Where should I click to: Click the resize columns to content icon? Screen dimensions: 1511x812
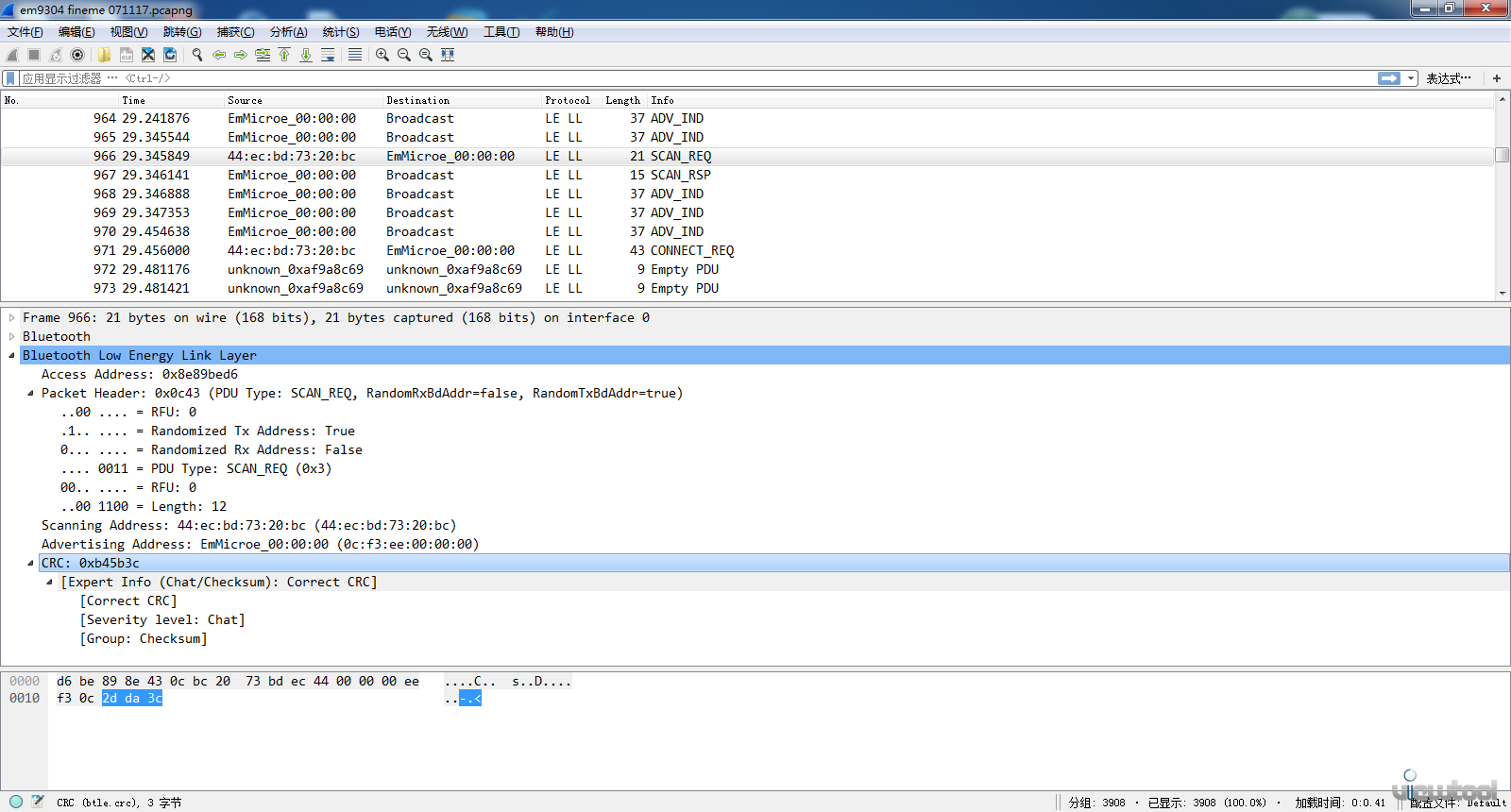pos(448,55)
